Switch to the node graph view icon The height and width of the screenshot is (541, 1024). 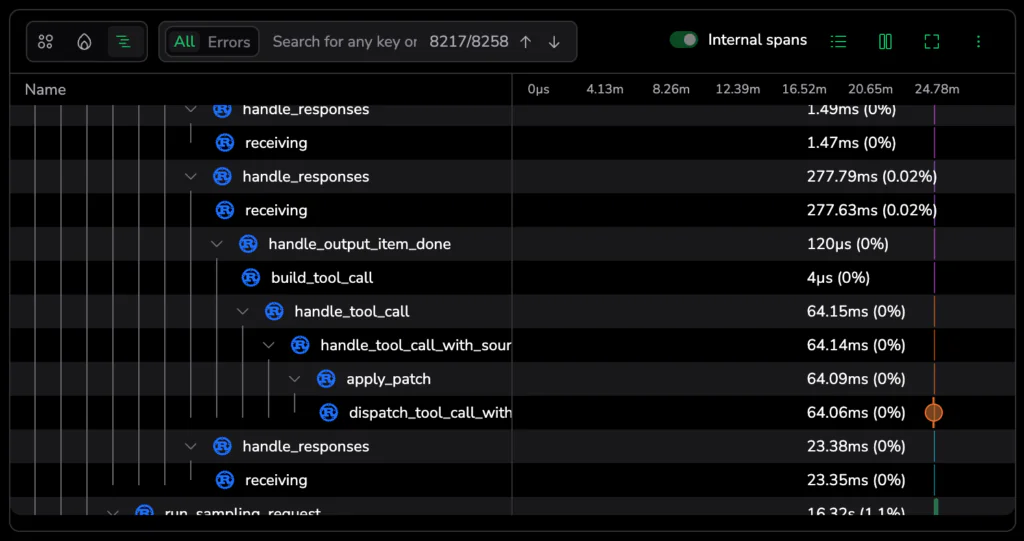[45, 42]
